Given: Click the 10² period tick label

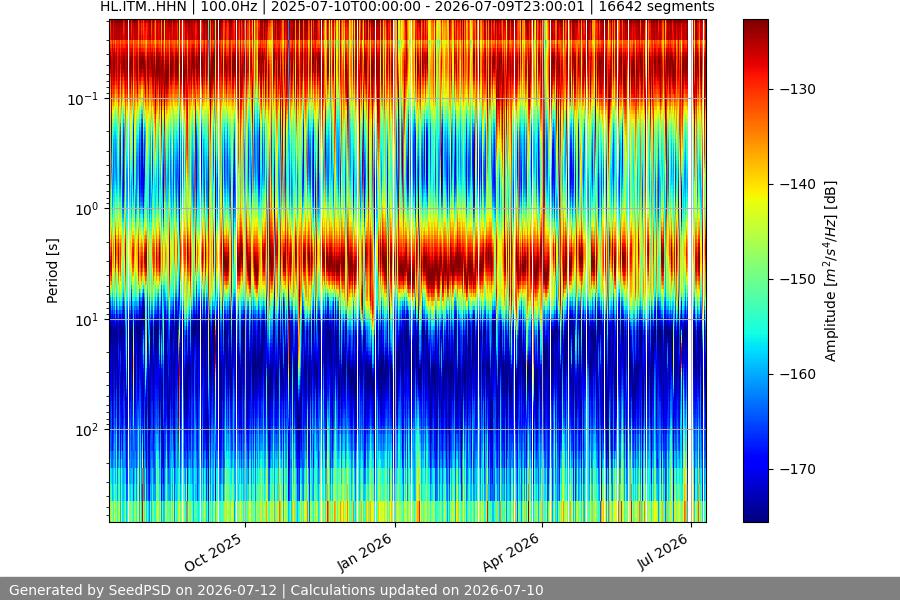Looking at the screenshot, I should pyautogui.click(x=87, y=430).
